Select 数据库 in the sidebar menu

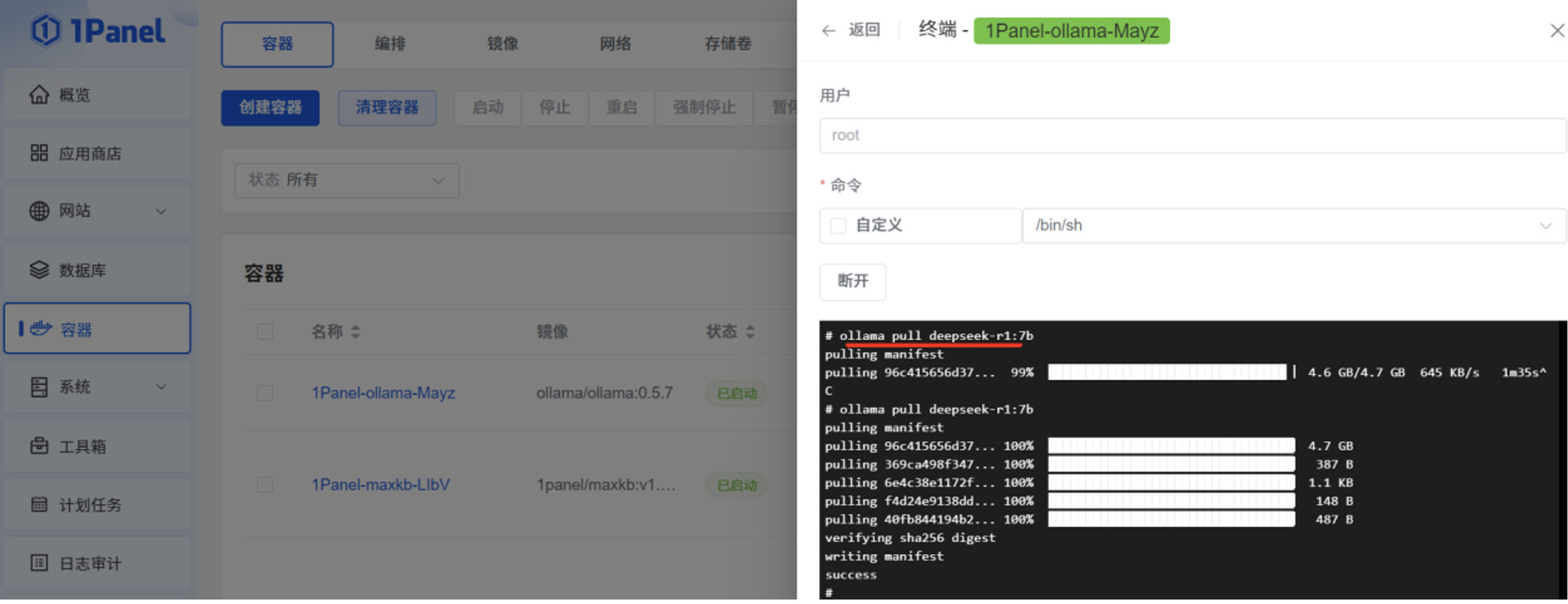click(97, 270)
